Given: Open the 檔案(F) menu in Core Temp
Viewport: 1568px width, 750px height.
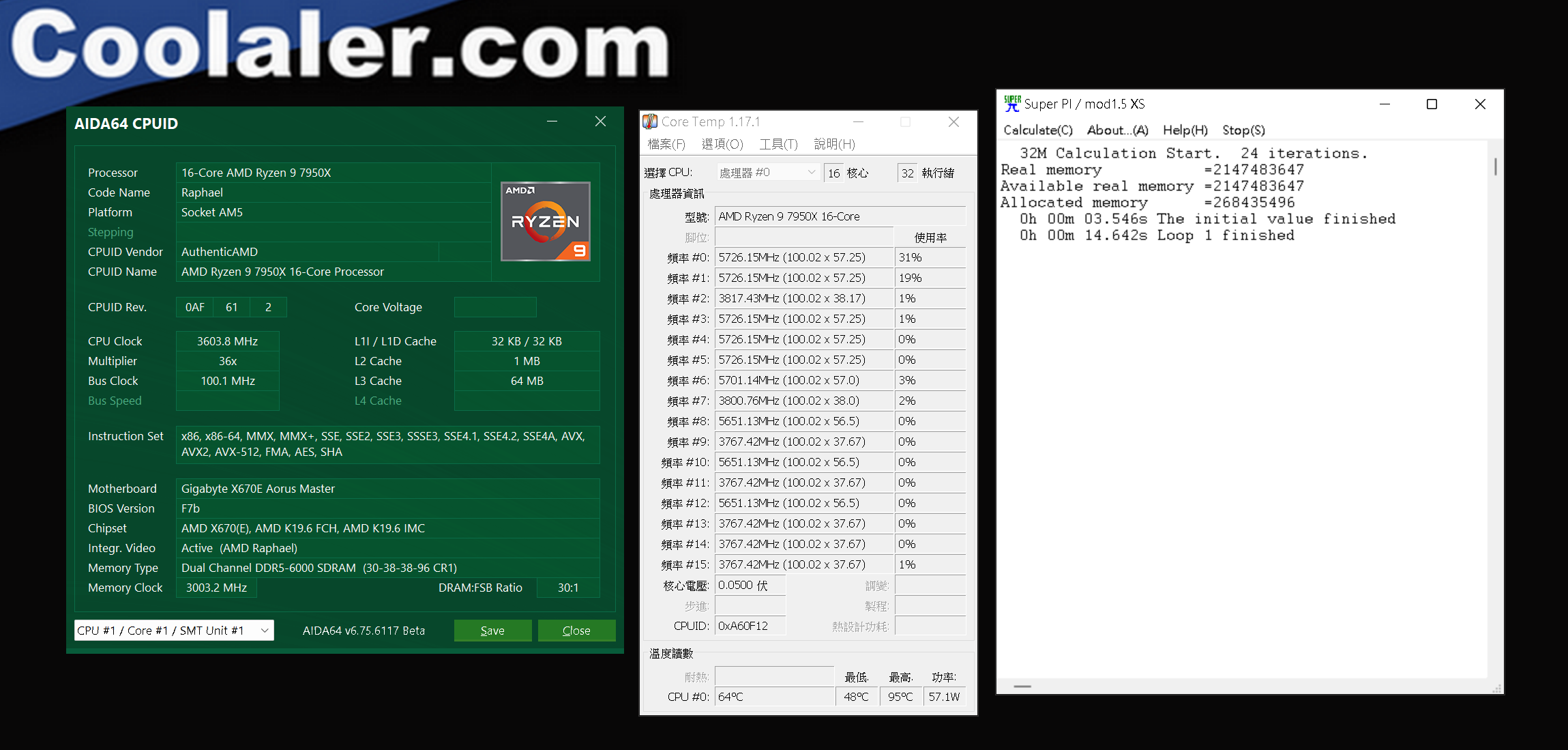Looking at the screenshot, I should click(x=666, y=144).
